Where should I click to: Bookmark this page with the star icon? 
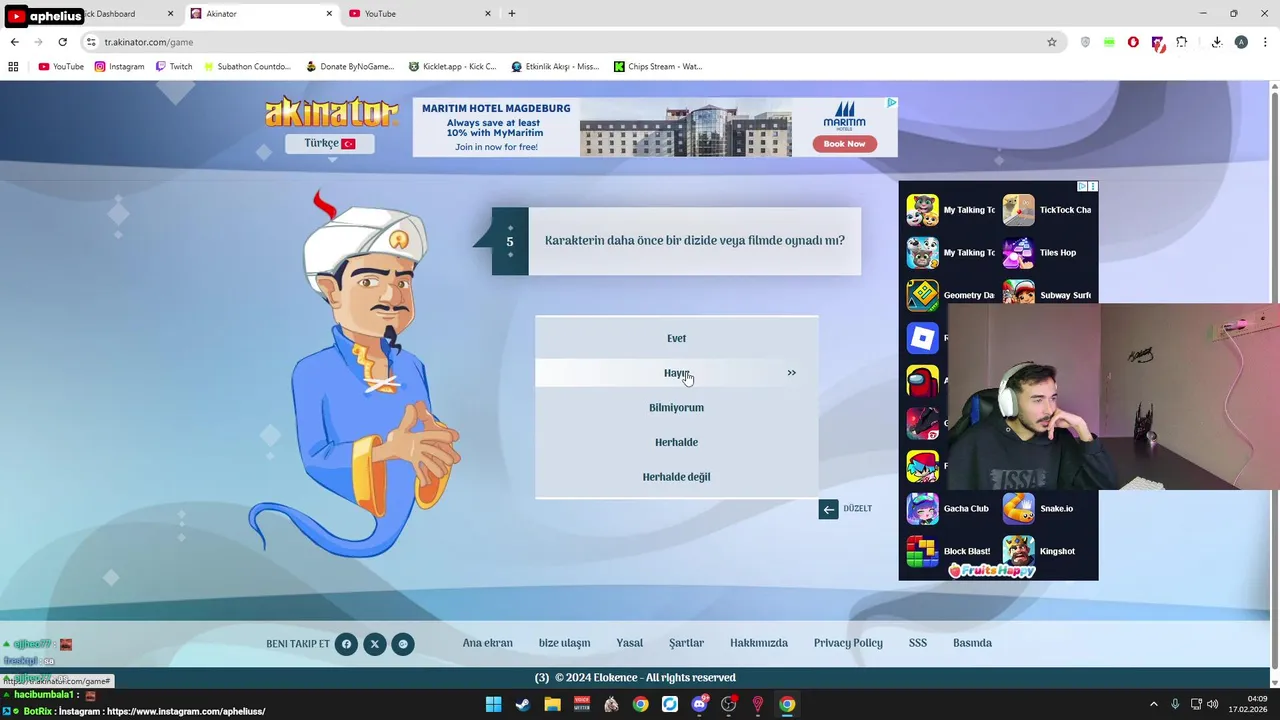click(1051, 42)
